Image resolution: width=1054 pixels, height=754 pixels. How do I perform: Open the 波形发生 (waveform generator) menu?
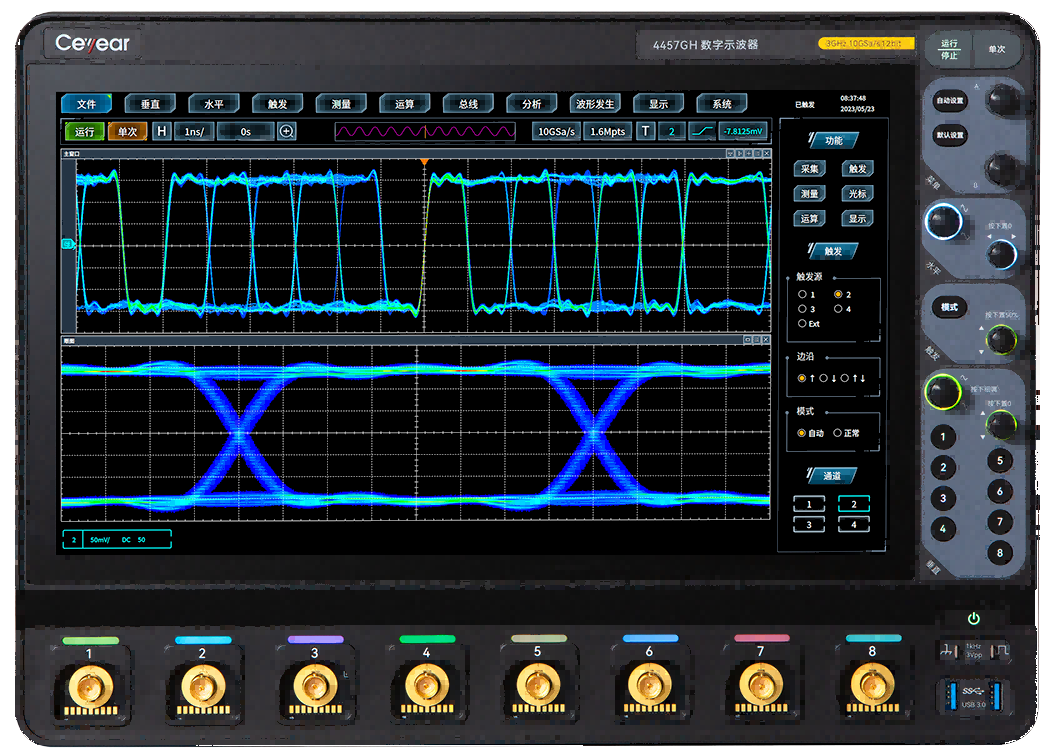click(595, 104)
